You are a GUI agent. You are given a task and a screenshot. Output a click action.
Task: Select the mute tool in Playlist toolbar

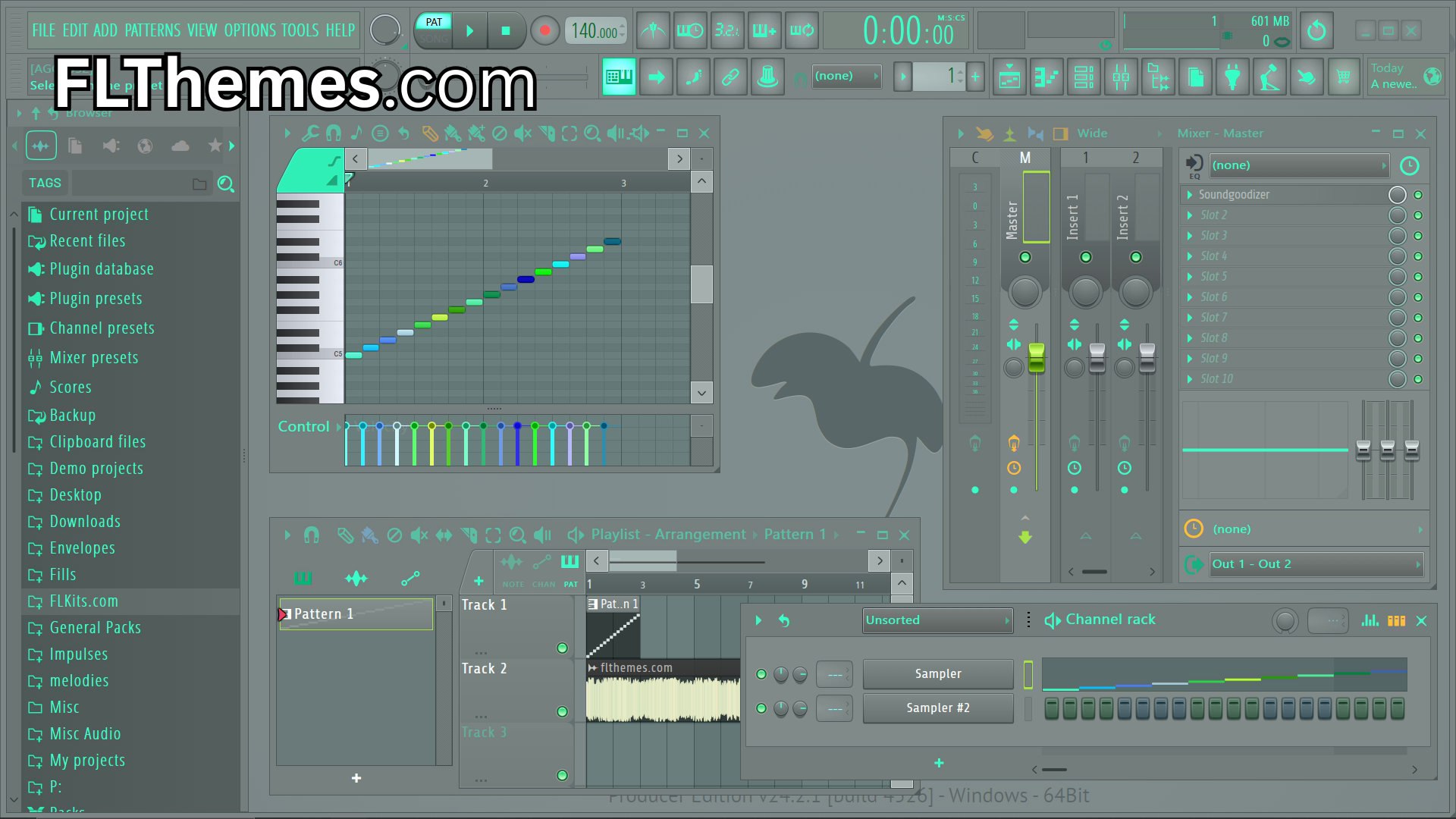coord(419,535)
